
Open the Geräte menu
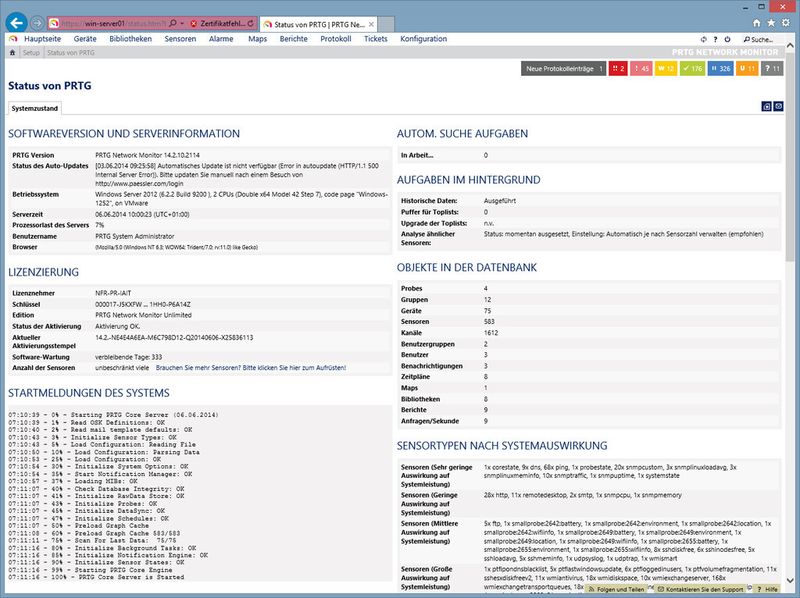coord(85,39)
